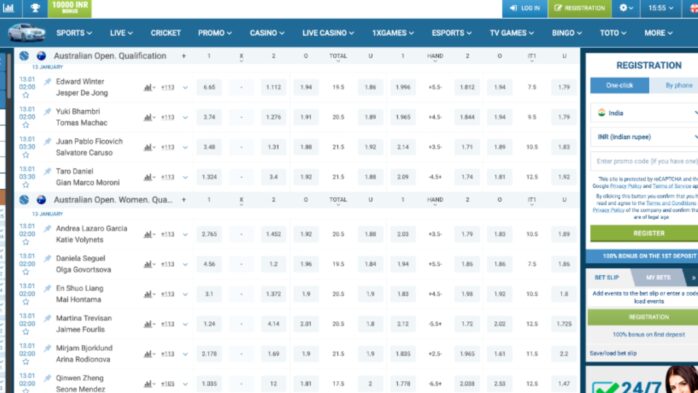The width and height of the screenshot is (698, 393).
Task: Open the SPORTS menu
Action: pos(74,33)
